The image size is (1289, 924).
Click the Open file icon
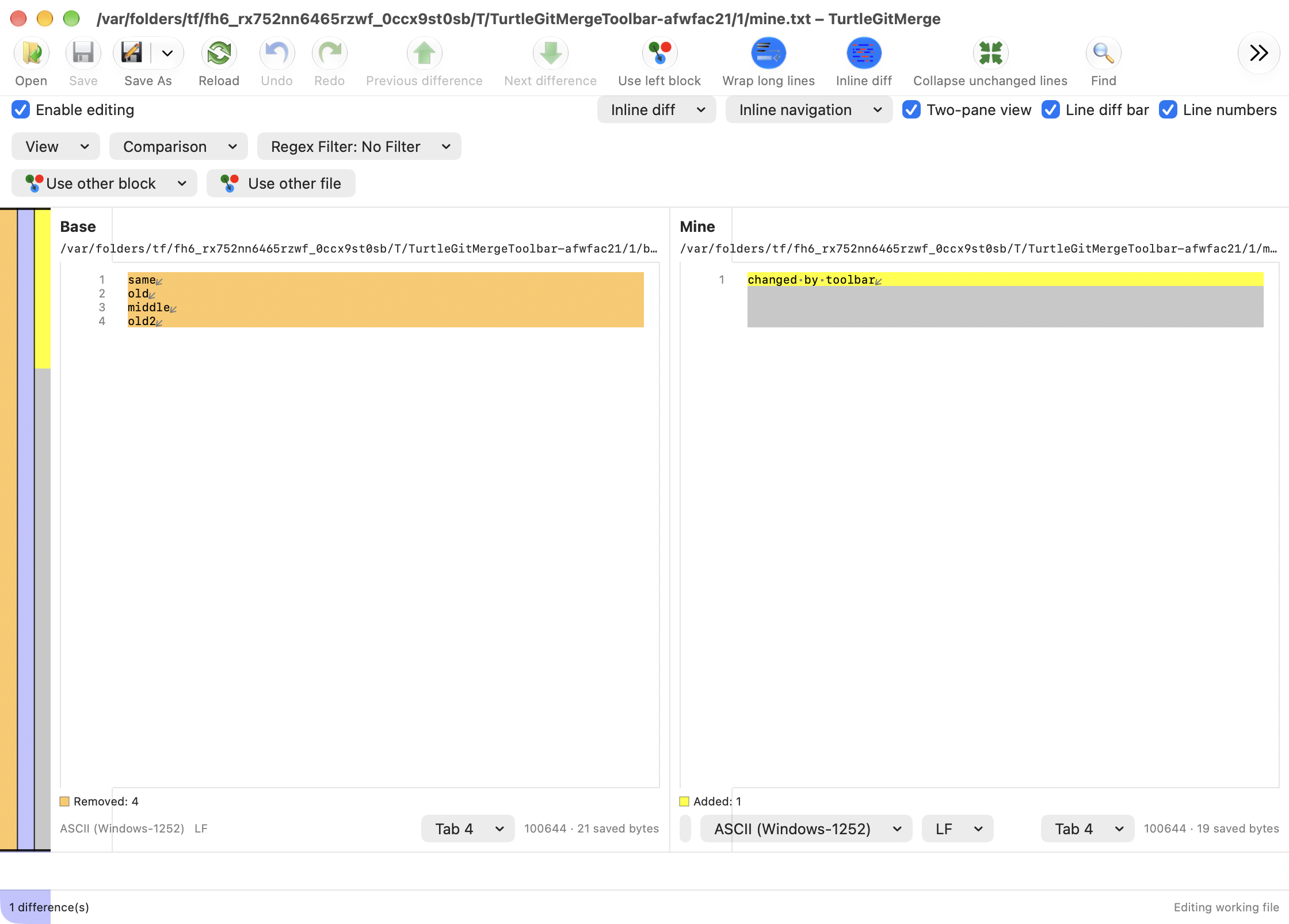(31, 54)
